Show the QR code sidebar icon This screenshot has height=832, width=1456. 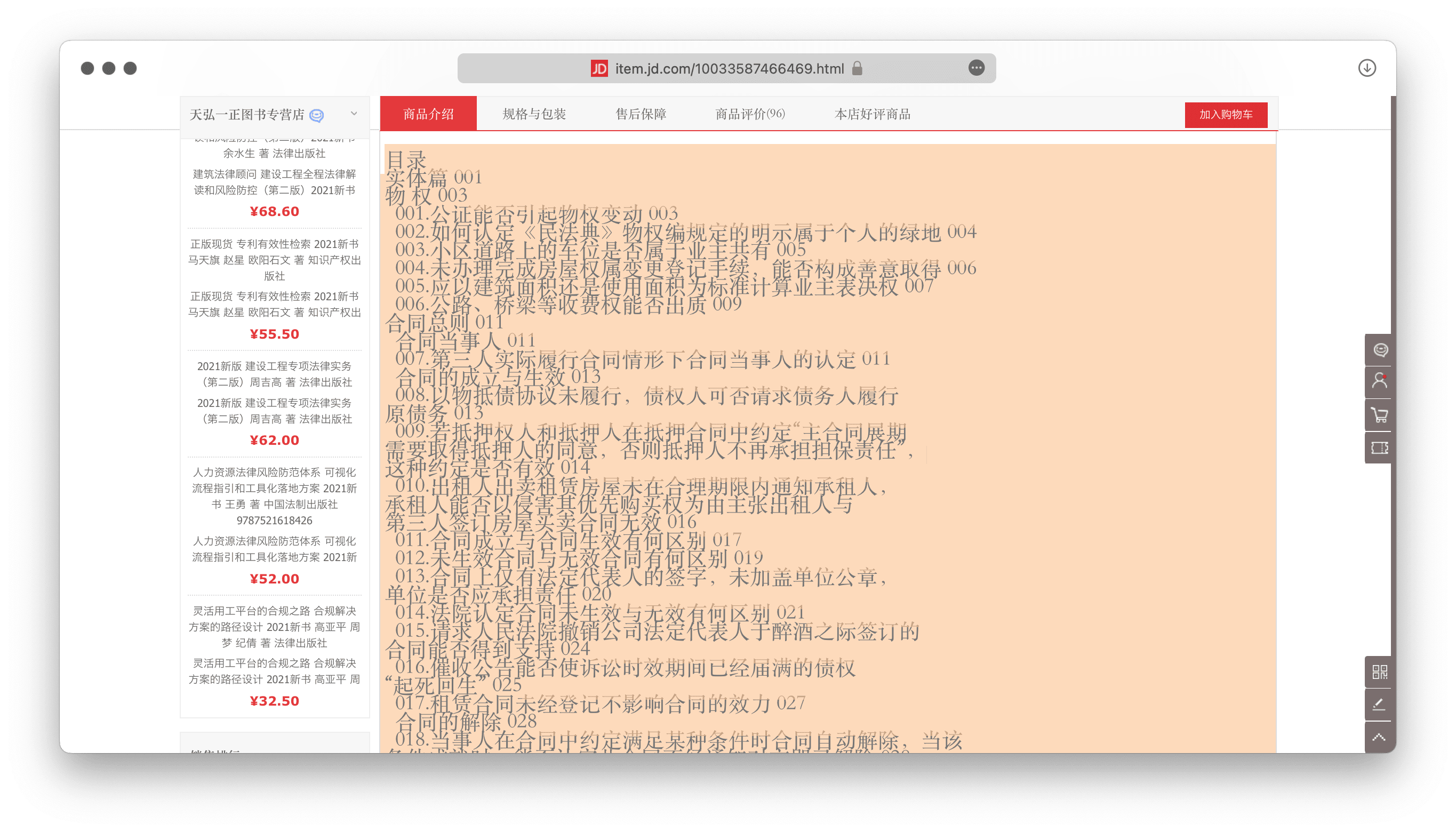(x=1380, y=672)
